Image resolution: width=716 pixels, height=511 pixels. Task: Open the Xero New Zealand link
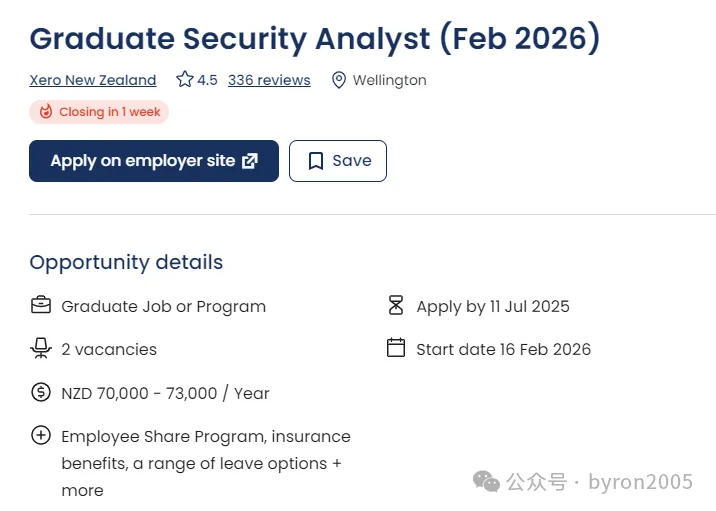click(93, 80)
